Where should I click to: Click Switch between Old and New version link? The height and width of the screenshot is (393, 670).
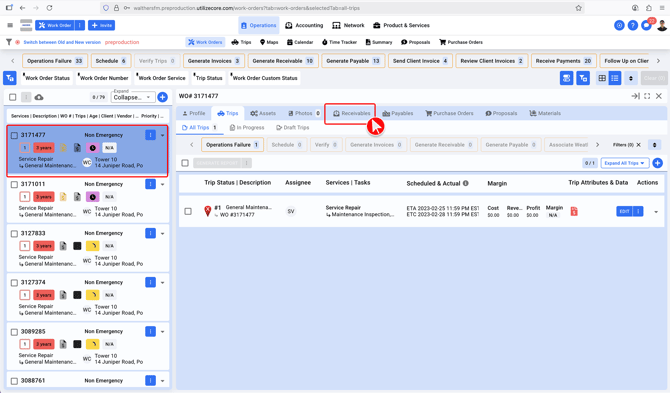[62, 42]
